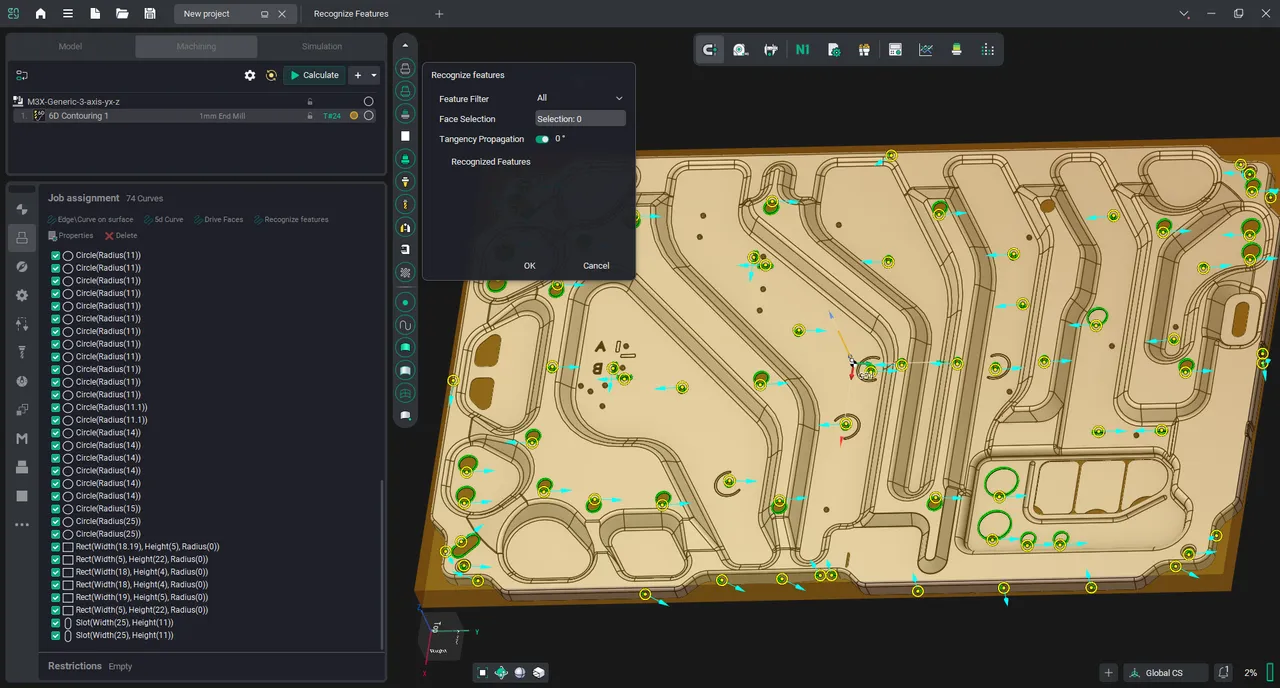This screenshot has height=688, width=1280.
Task: Open Properties of selected curve
Action: (70, 235)
